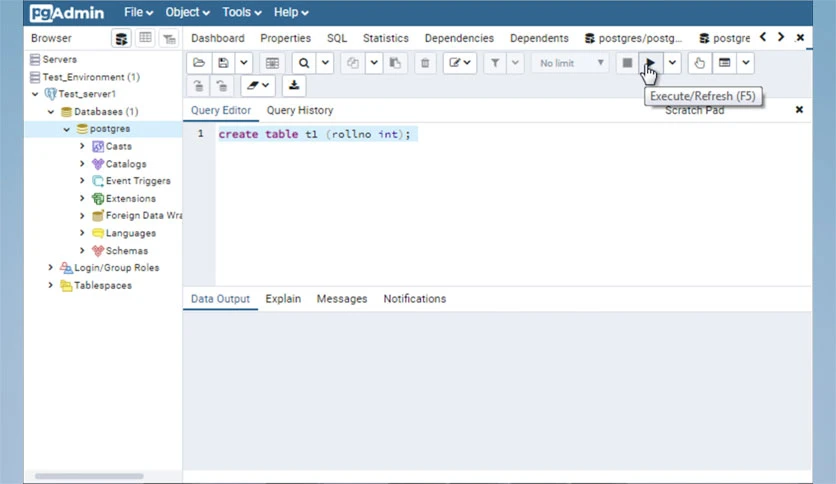Click the Paste rows icon
Image resolution: width=836 pixels, height=484 pixels.
pyautogui.click(x=395, y=63)
